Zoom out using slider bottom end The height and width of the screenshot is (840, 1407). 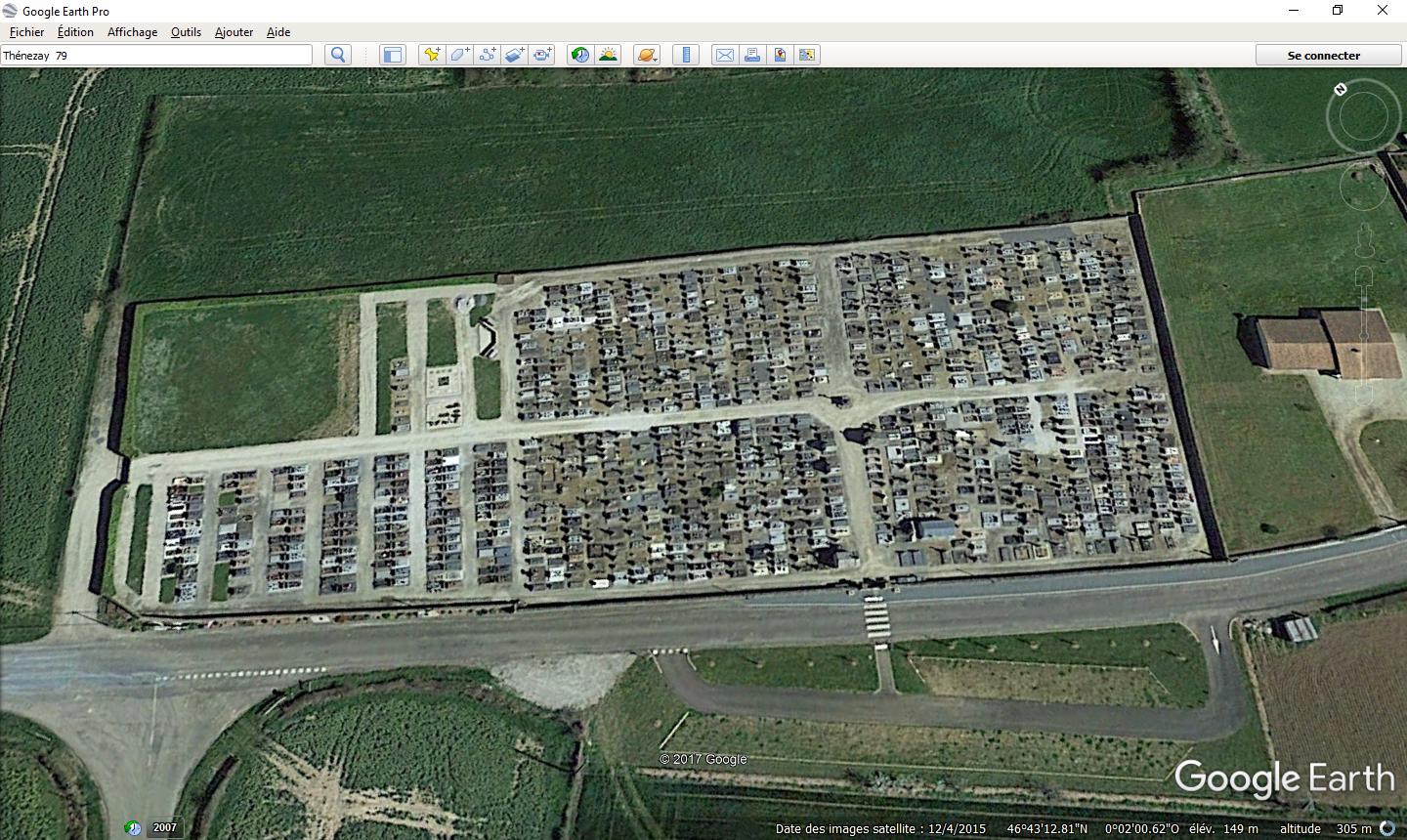click(1364, 396)
